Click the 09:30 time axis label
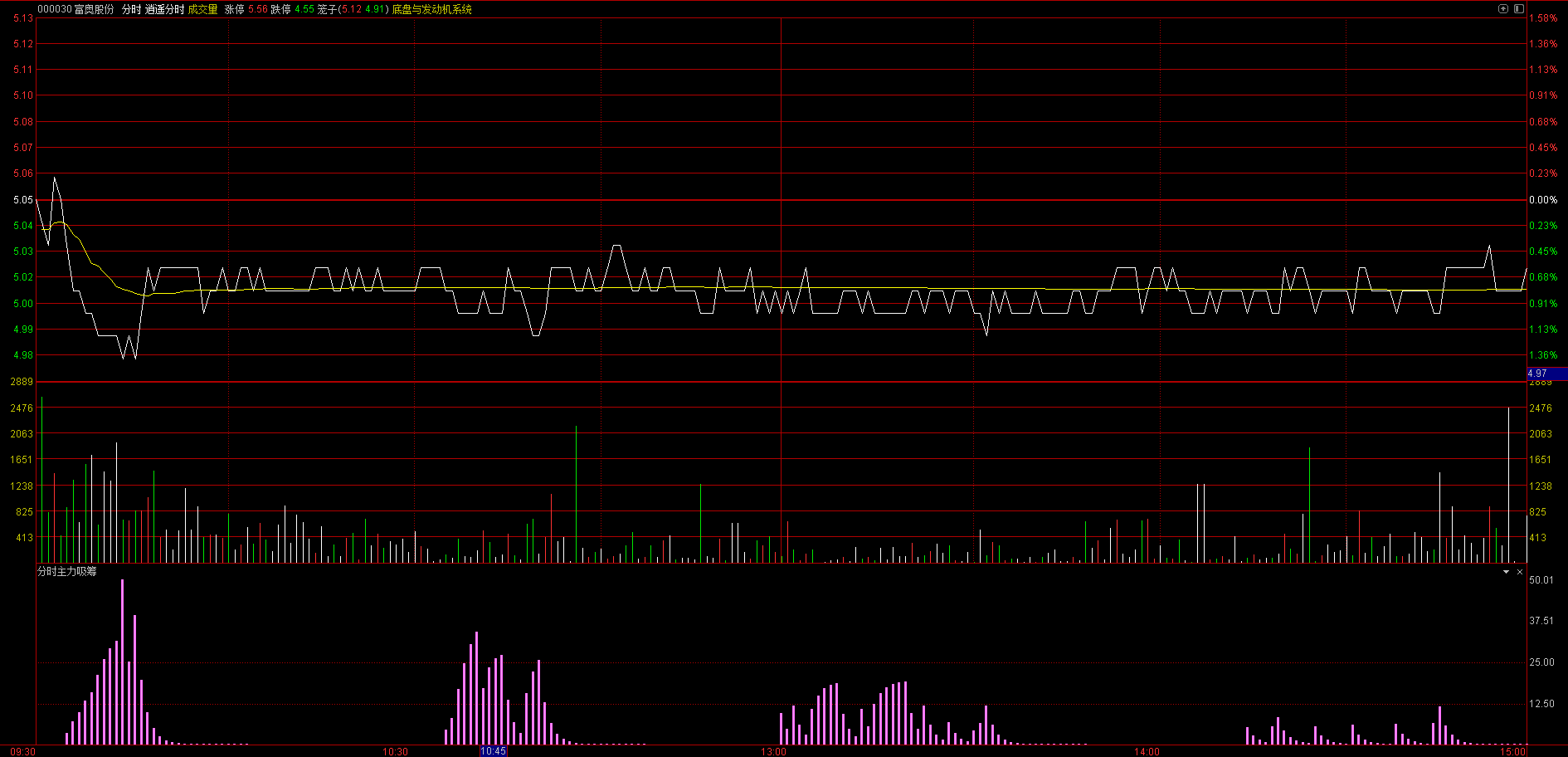Screen dimensions: 1568x757 pyautogui.click(x=22, y=751)
